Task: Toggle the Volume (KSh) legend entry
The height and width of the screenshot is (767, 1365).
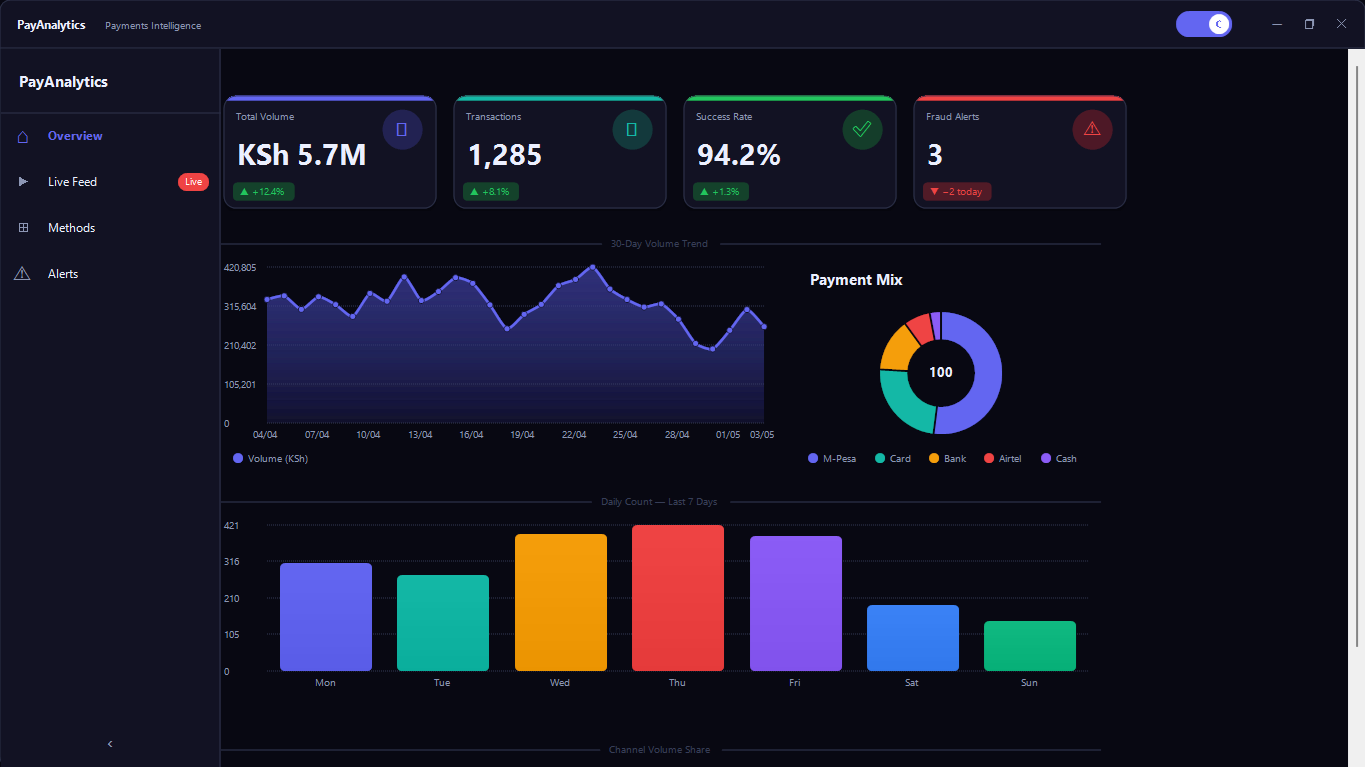Action: (270, 459)
